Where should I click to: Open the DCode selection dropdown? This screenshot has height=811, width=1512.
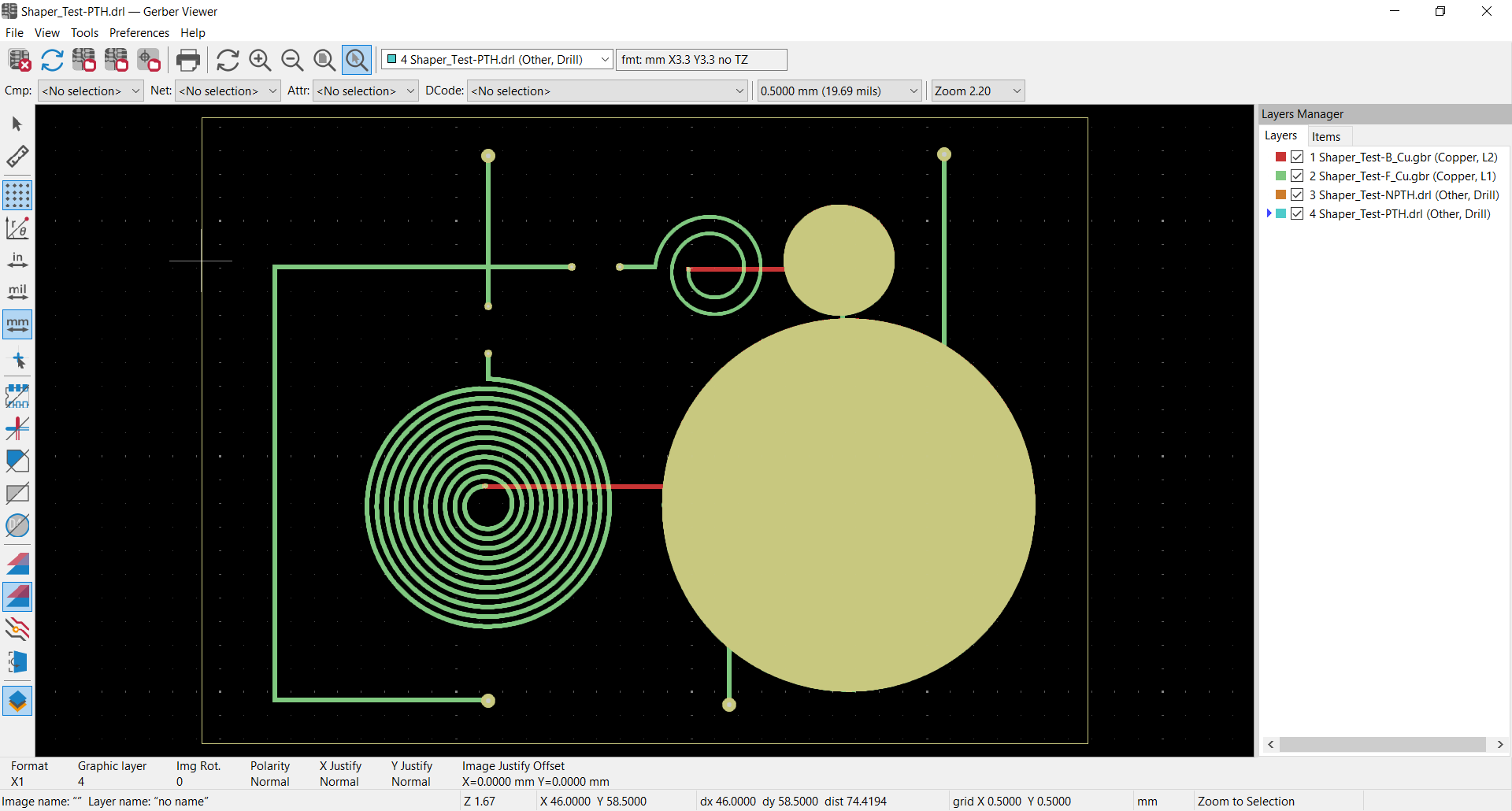click(x=606, y=91)
